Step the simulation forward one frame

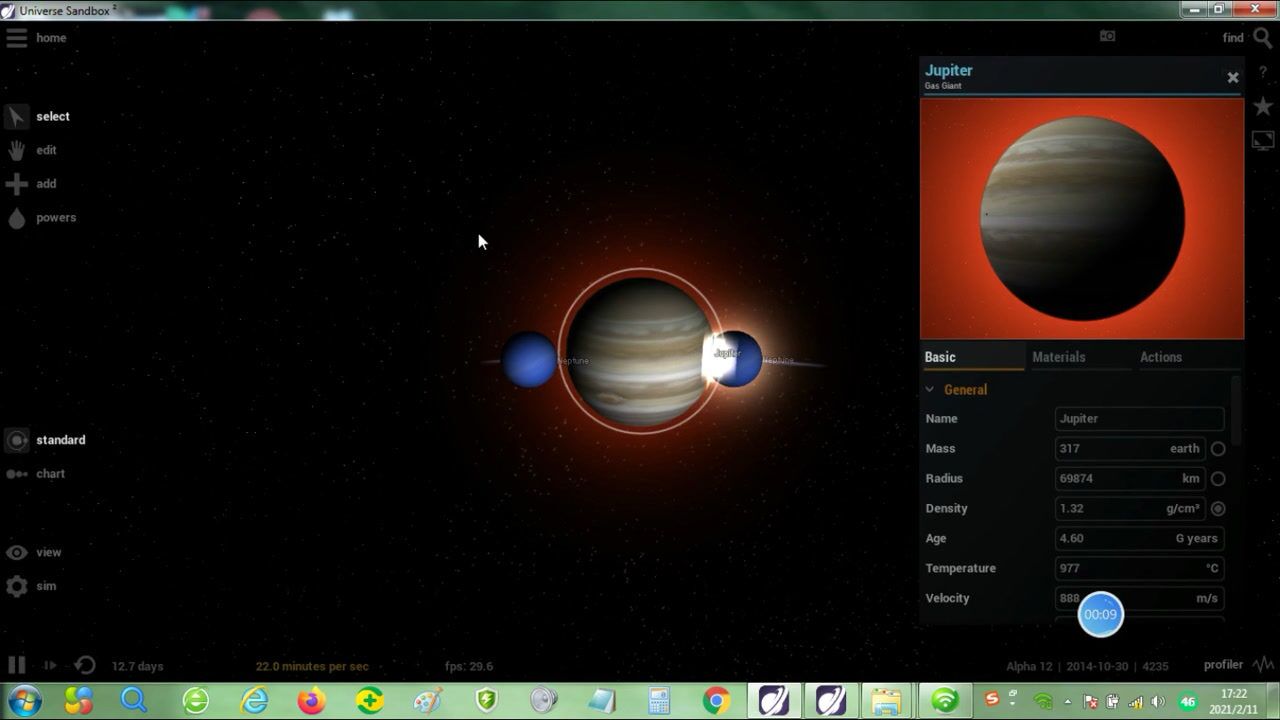click(x=49, y=665)
